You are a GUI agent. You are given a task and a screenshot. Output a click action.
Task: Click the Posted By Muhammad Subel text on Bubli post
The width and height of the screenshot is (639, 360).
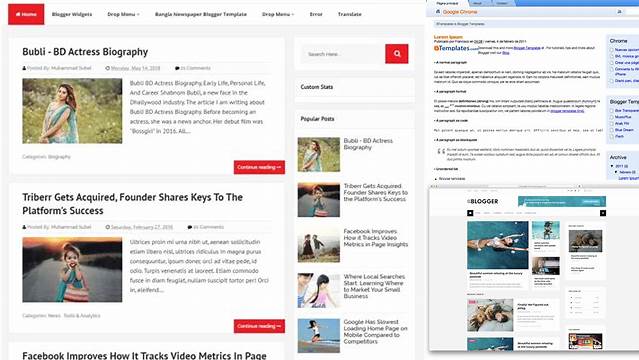pos(59,68)
